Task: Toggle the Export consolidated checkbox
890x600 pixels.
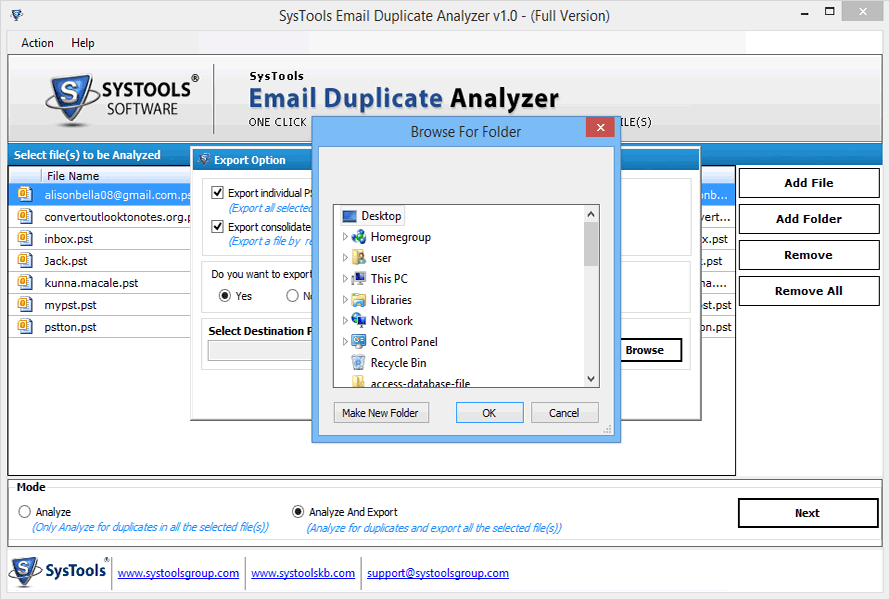Action: click(217, 226)
